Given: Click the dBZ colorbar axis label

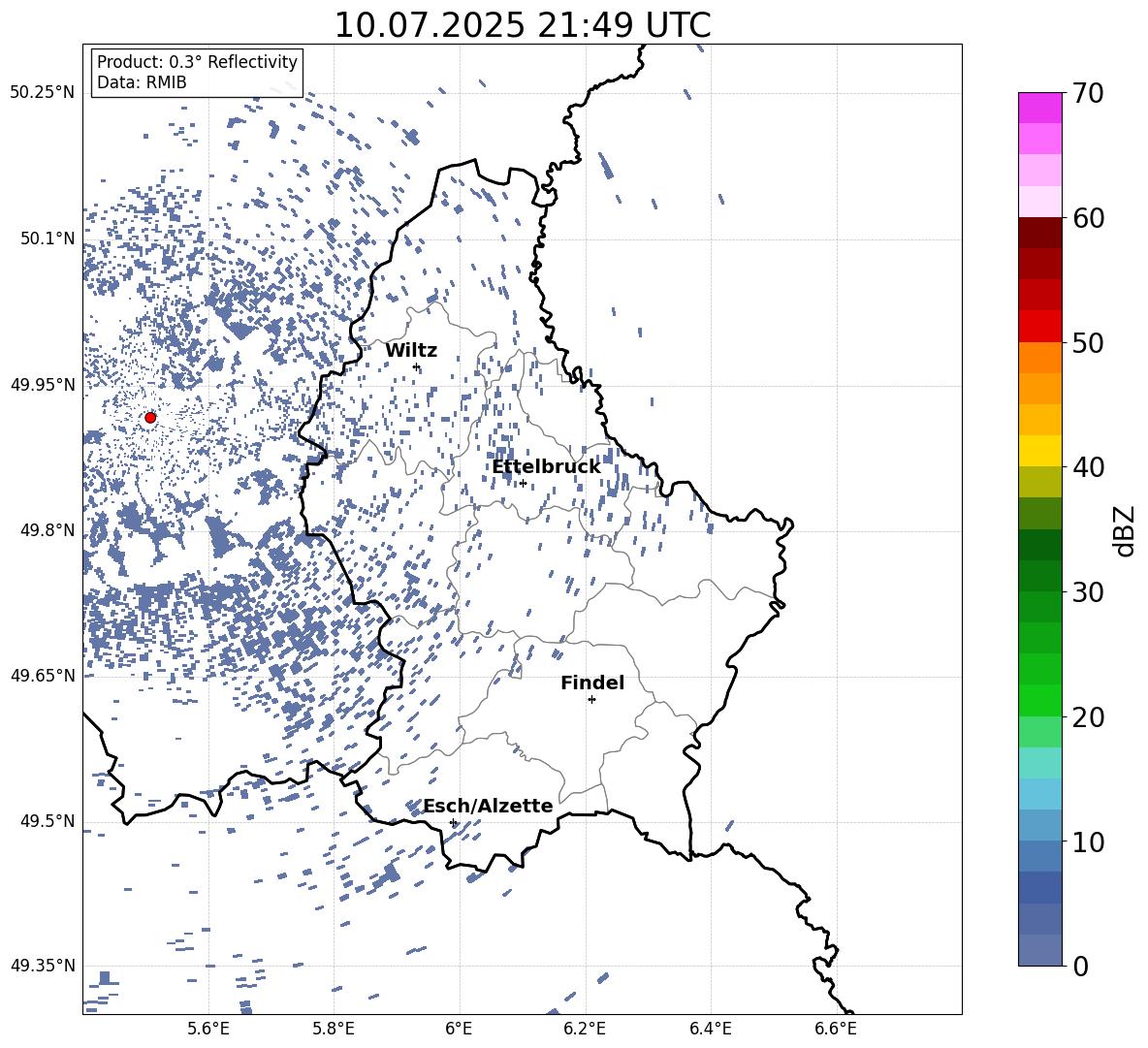Looking at the screenshot, I should (x=1124, y=530).
